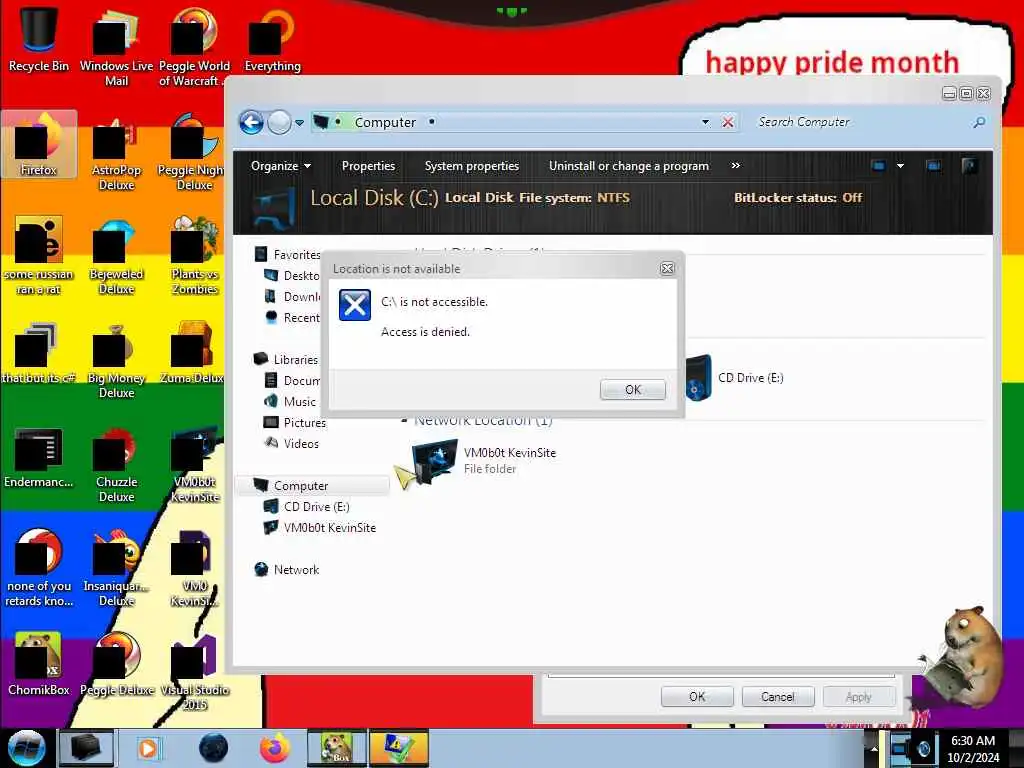Click Apply in the background properties window

point(858,697)
